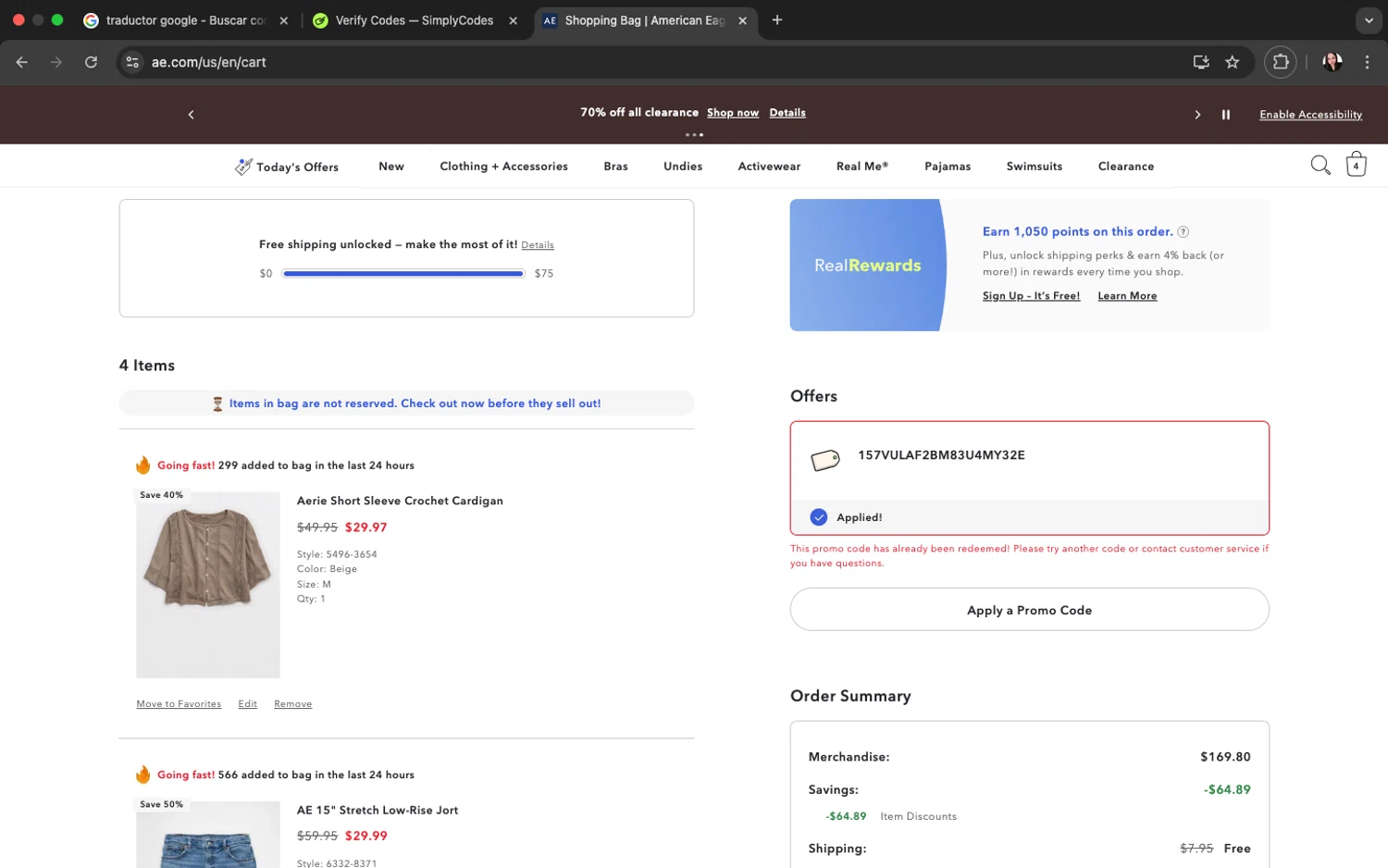Click the search magnifying glass icon
This screenshot has width=1388, height=868.
click(x=1320, y=165)
